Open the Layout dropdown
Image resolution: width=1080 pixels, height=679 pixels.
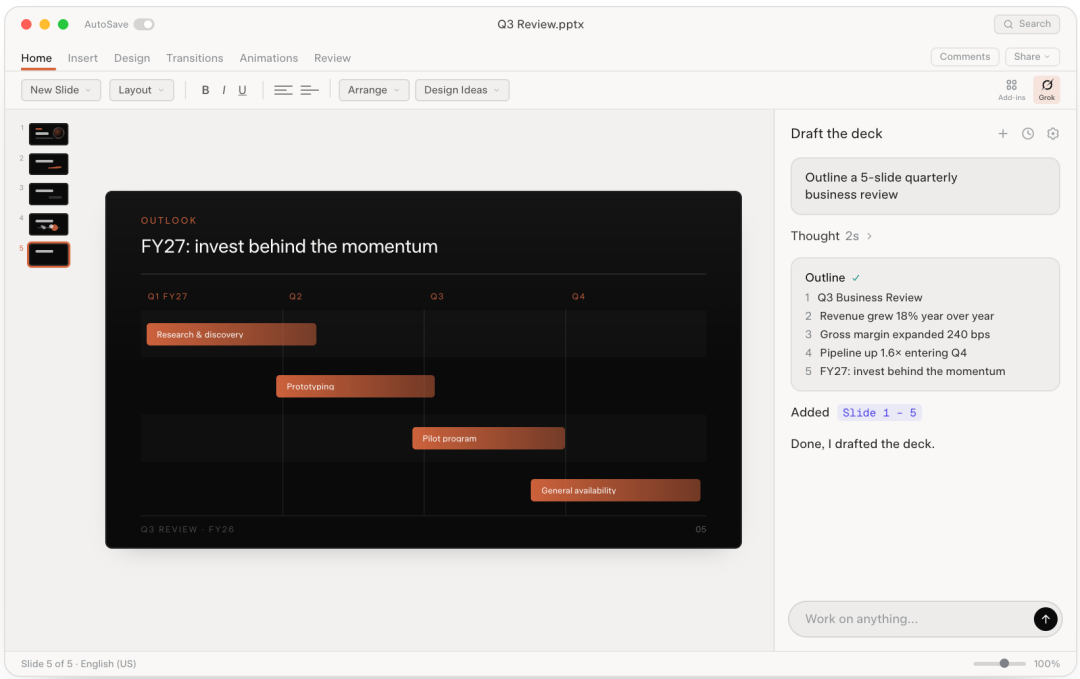point(141,90)
